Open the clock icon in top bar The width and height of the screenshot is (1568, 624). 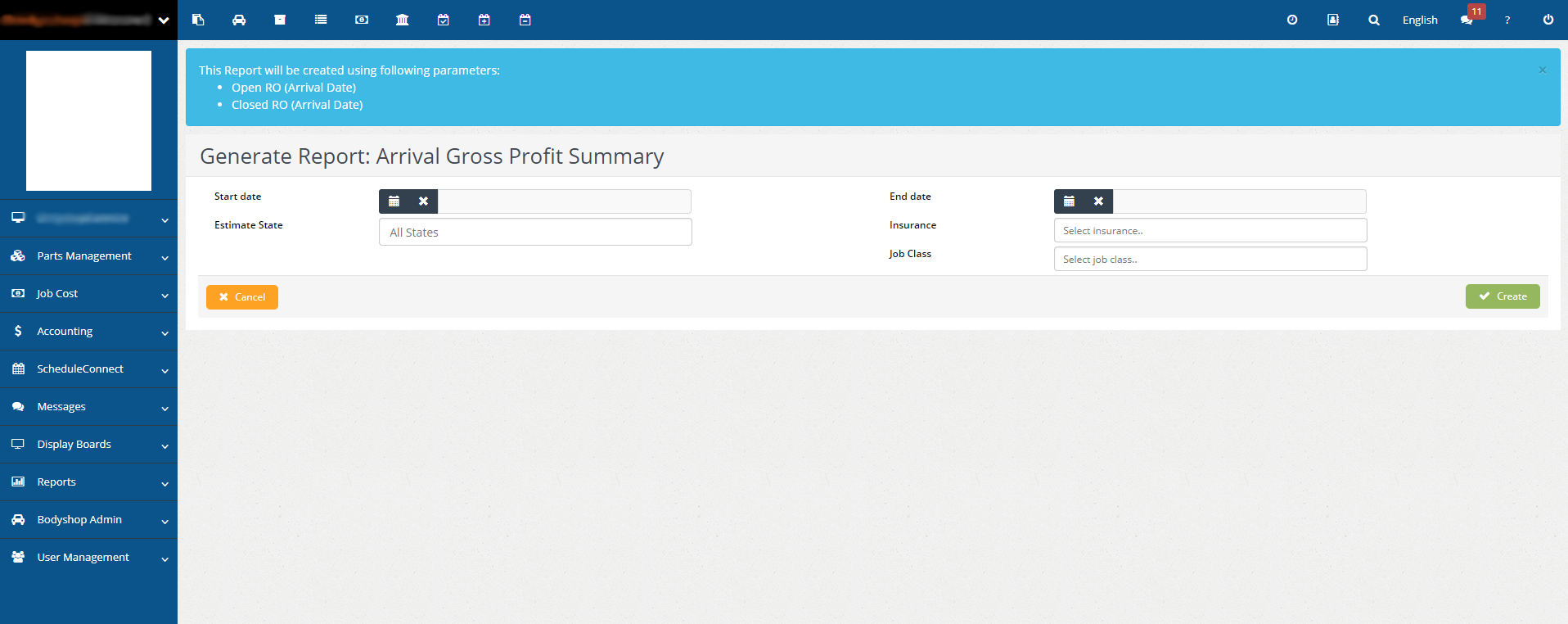pos(1292,20)
